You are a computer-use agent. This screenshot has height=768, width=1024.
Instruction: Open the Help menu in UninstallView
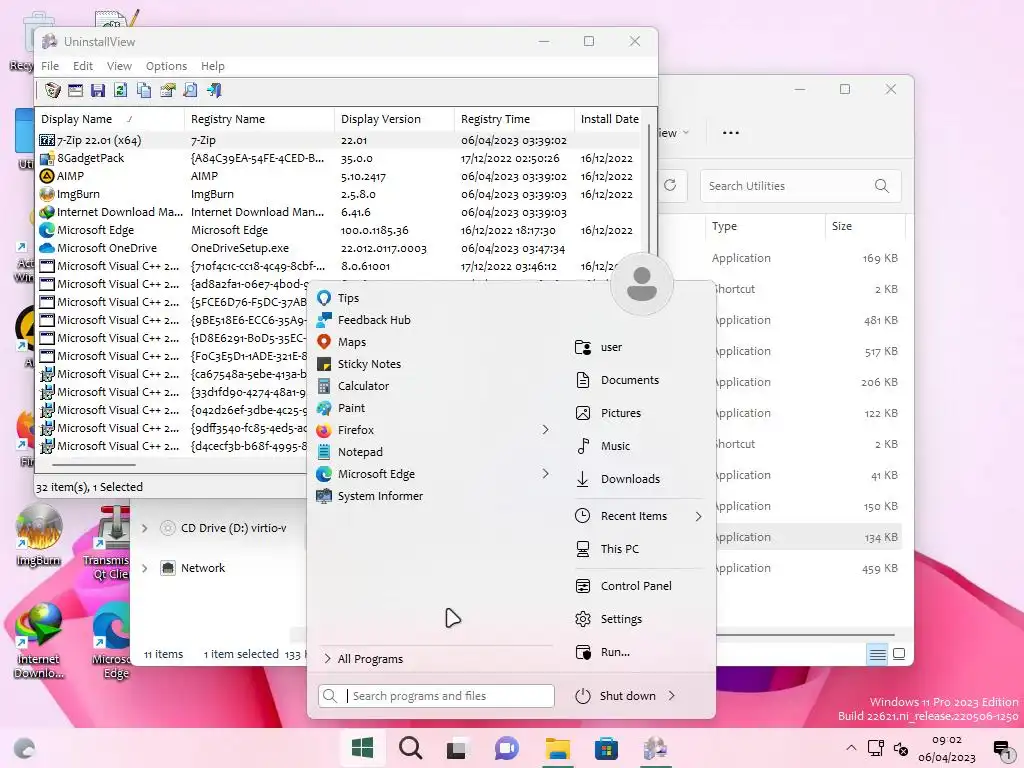click(x=212, y=66)
